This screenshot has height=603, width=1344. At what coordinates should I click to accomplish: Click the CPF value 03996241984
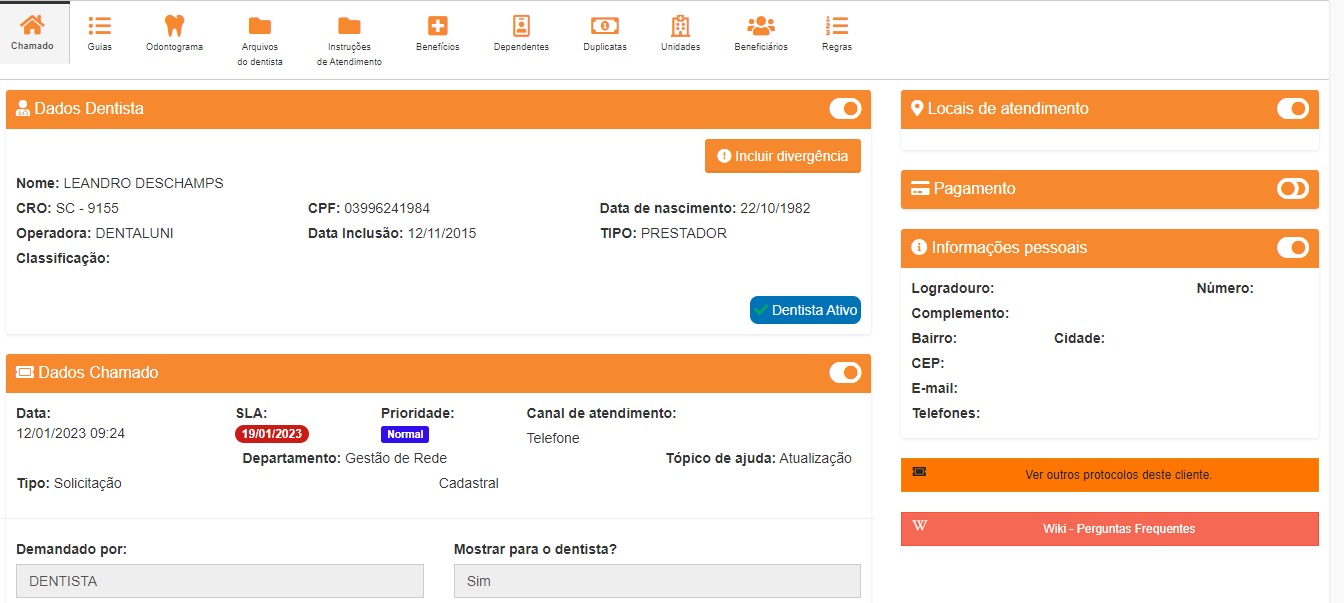387,208
